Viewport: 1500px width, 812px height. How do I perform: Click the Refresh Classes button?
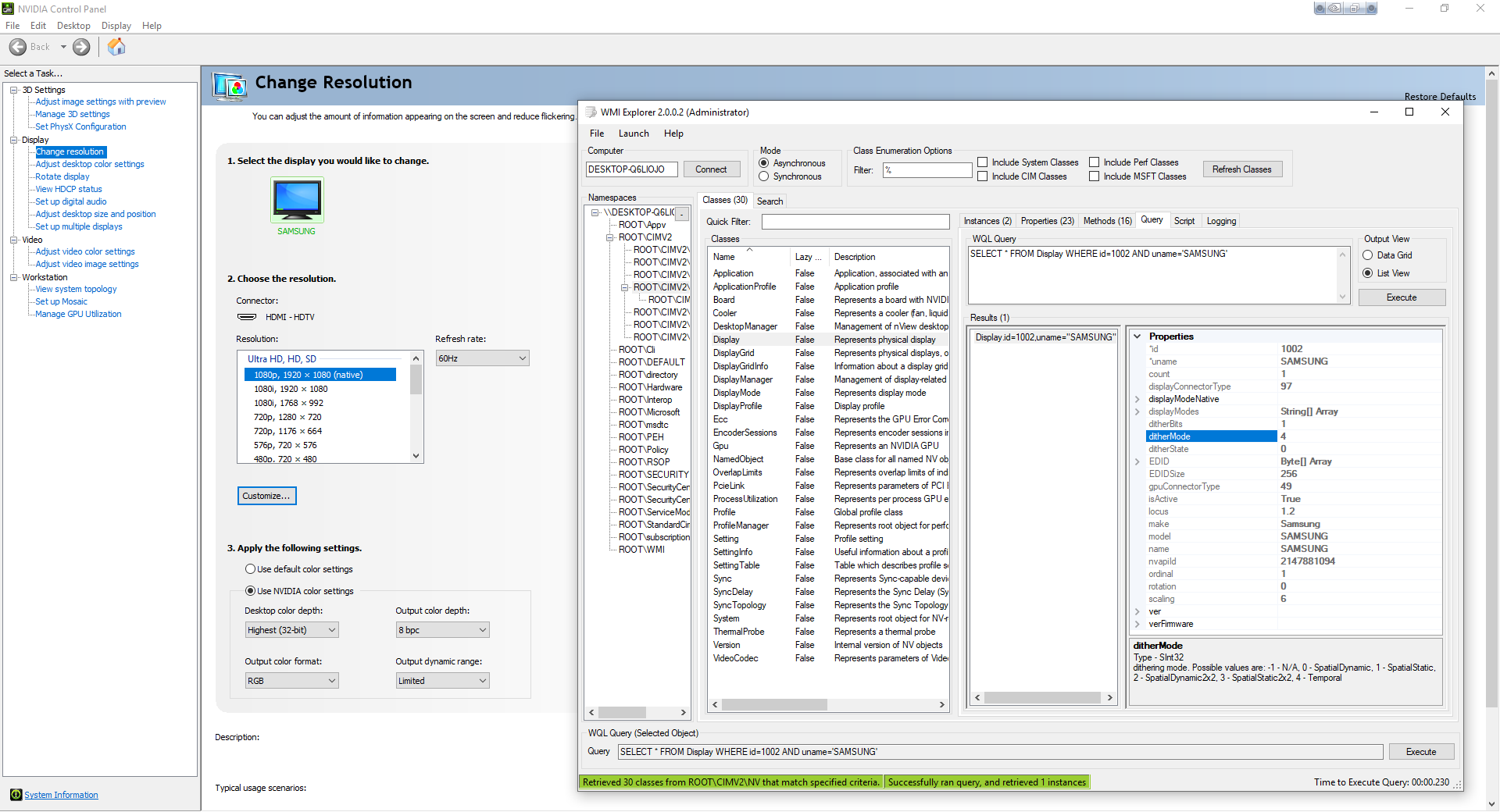point(1241,169)
